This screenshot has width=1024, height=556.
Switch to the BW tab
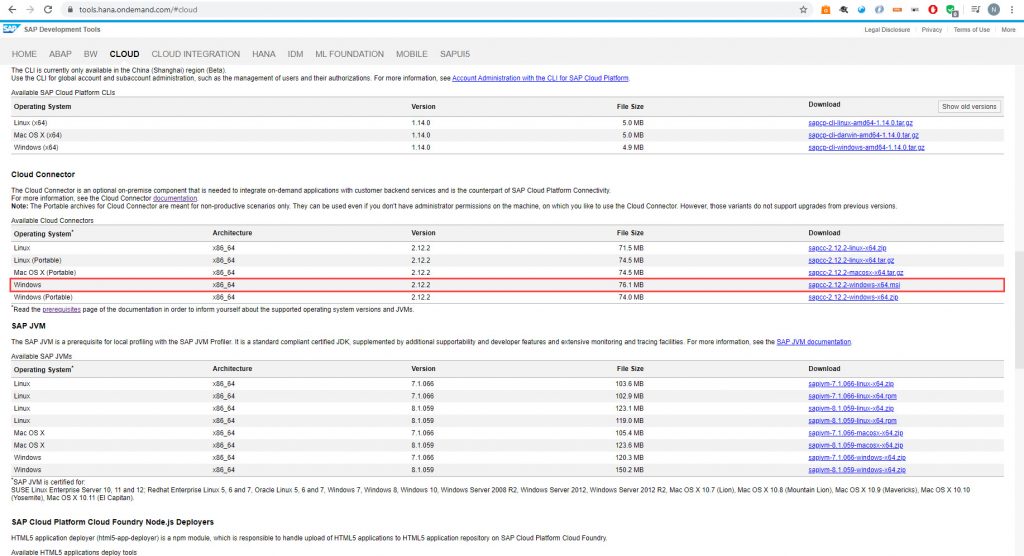pyautogui.click(x=91, y=54)
